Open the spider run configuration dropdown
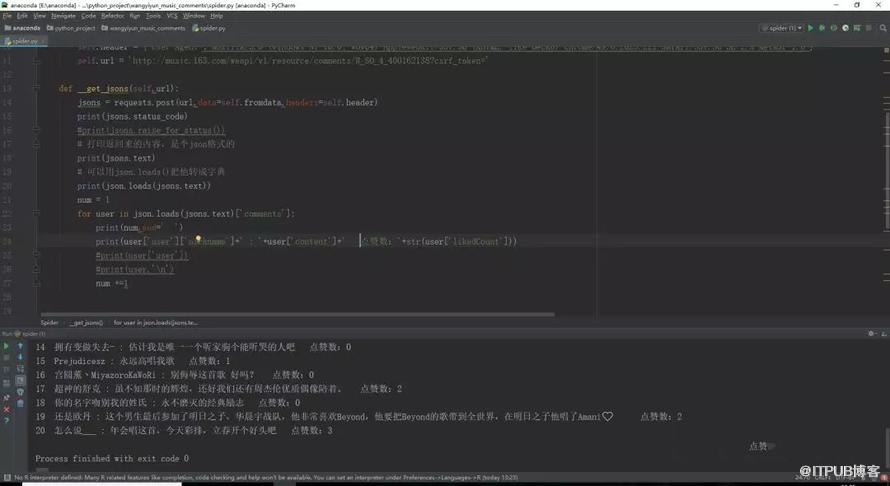 [782, 28]
